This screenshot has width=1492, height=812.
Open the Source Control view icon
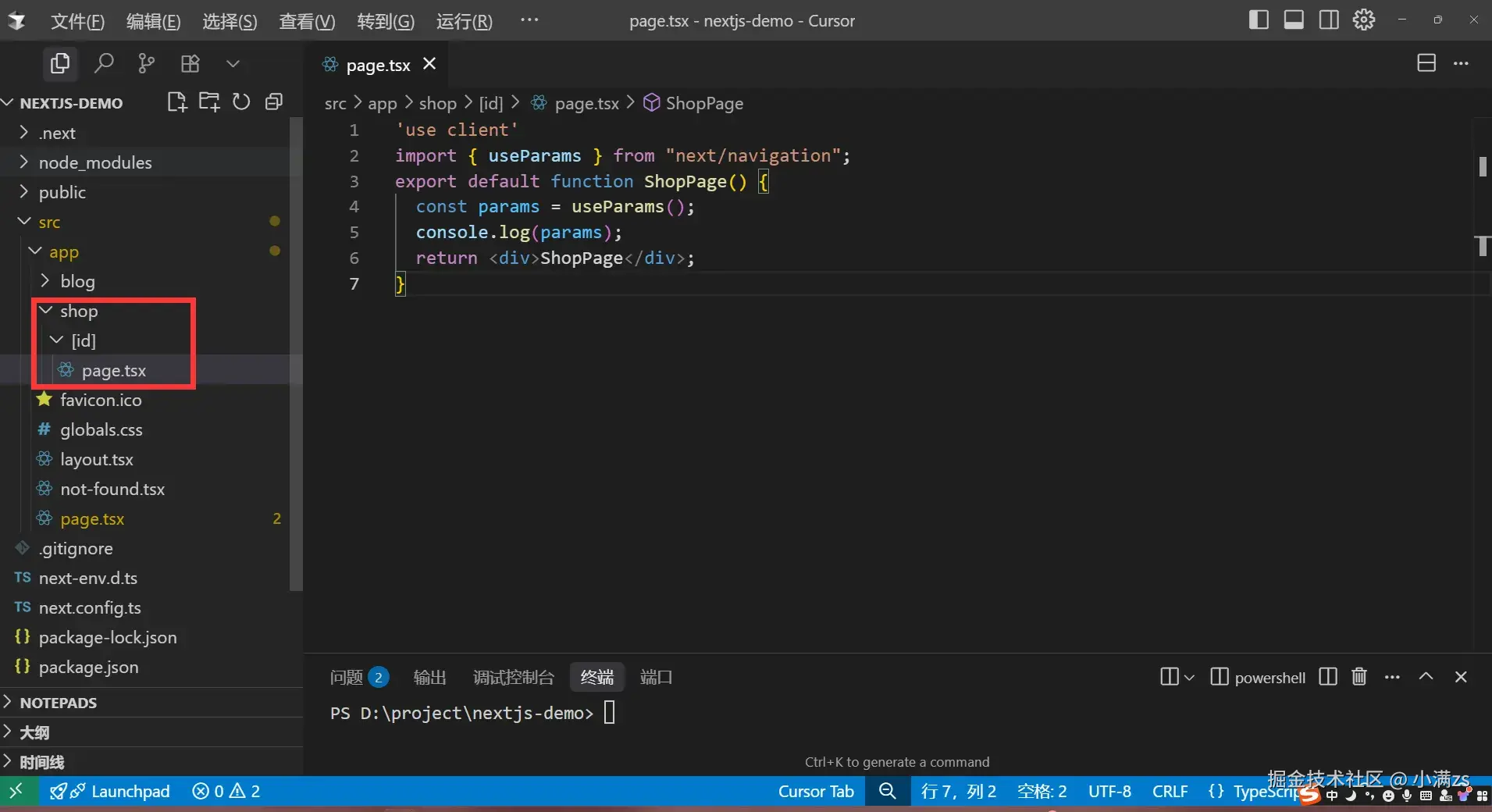click(x=146, y=63)
